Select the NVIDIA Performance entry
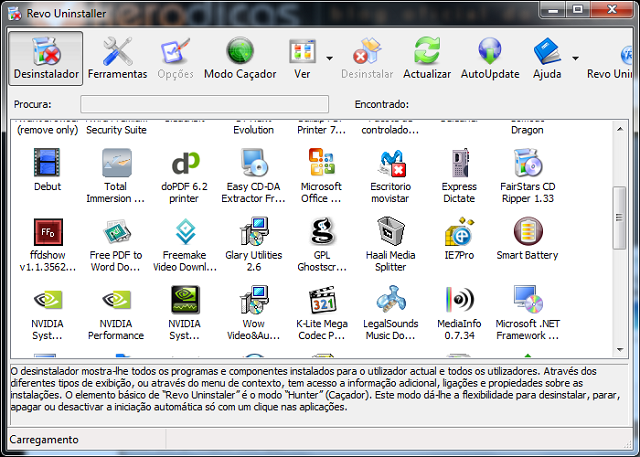640x457 pixels. coord(116,313)
